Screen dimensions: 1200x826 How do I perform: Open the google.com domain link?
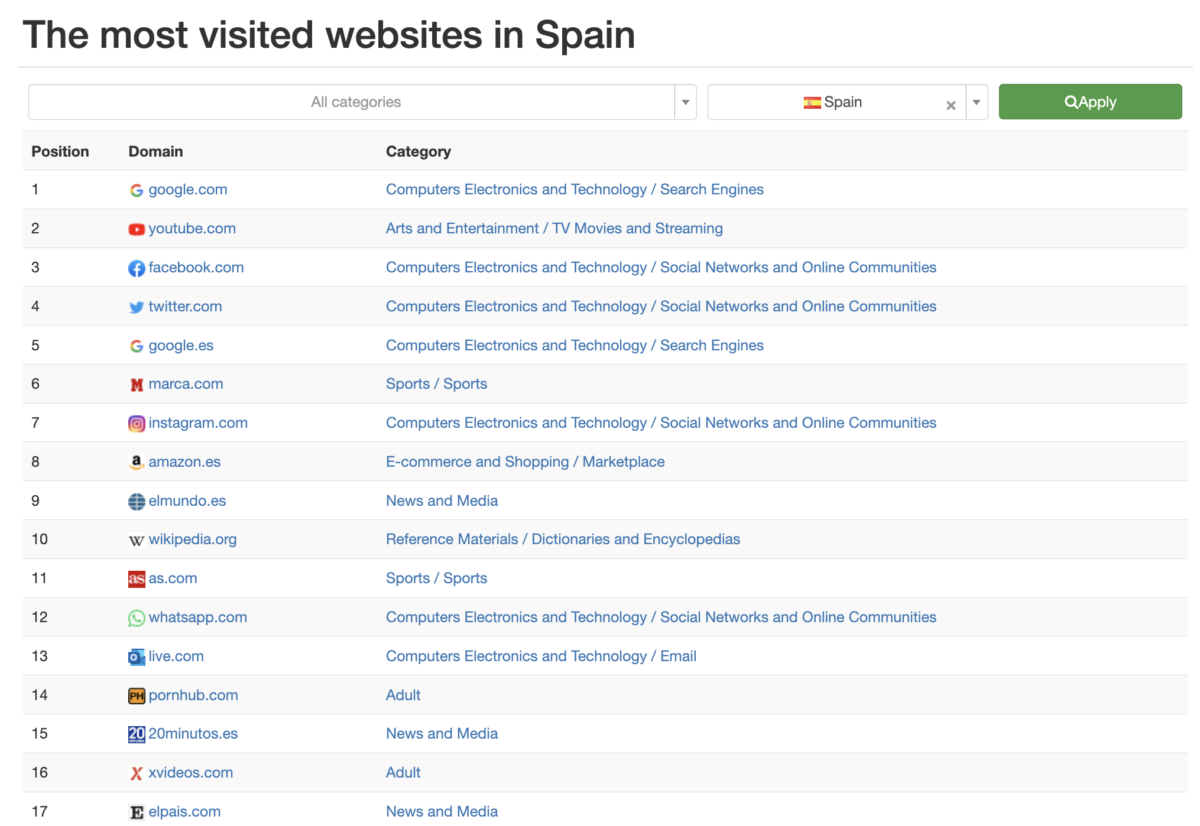tap(188, 190)
